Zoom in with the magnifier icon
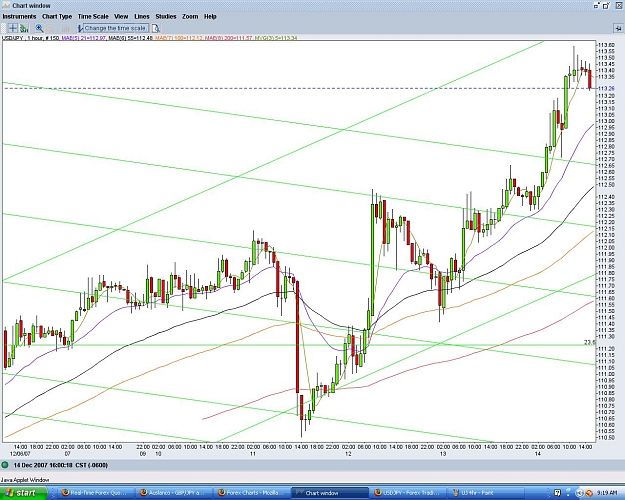 click(x=39, y=28)
